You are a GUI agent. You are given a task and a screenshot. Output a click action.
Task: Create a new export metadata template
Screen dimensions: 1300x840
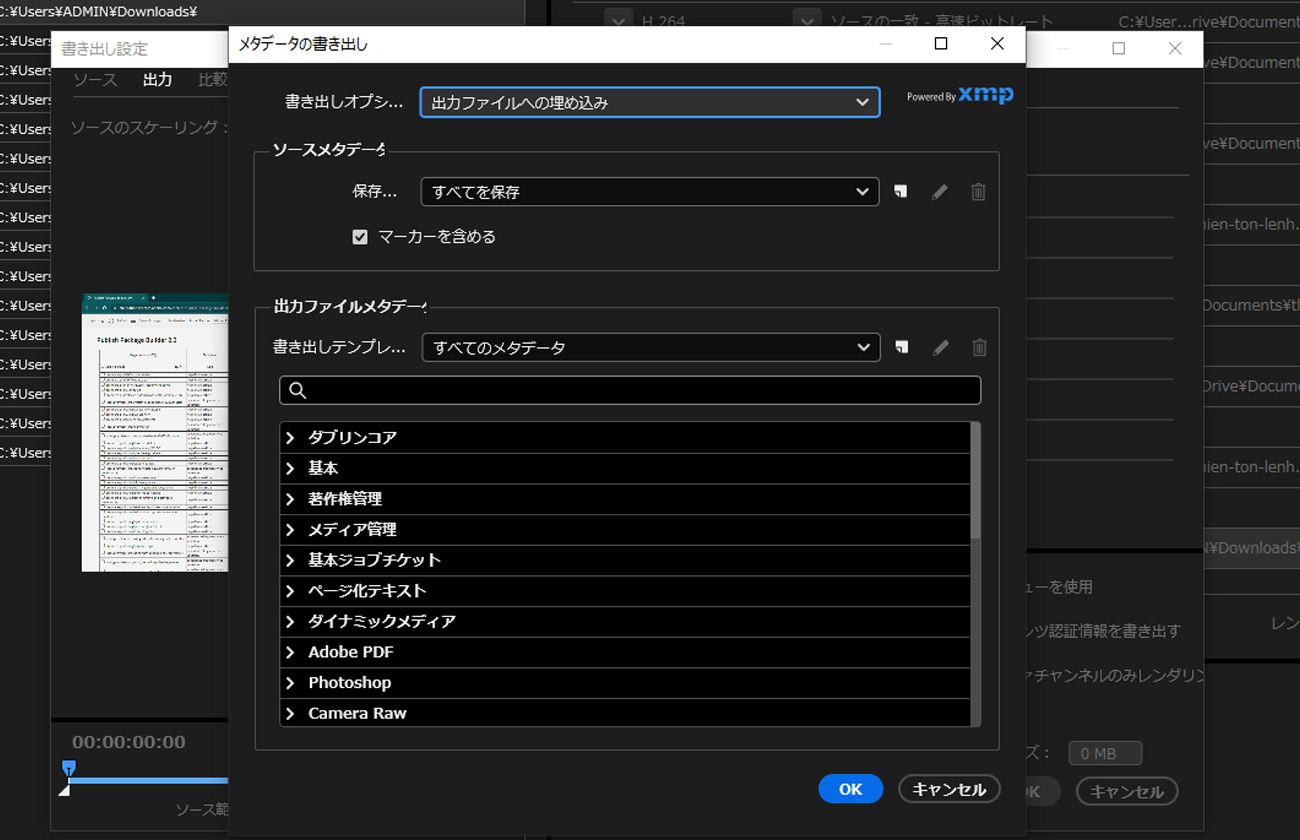click(900, 347)
